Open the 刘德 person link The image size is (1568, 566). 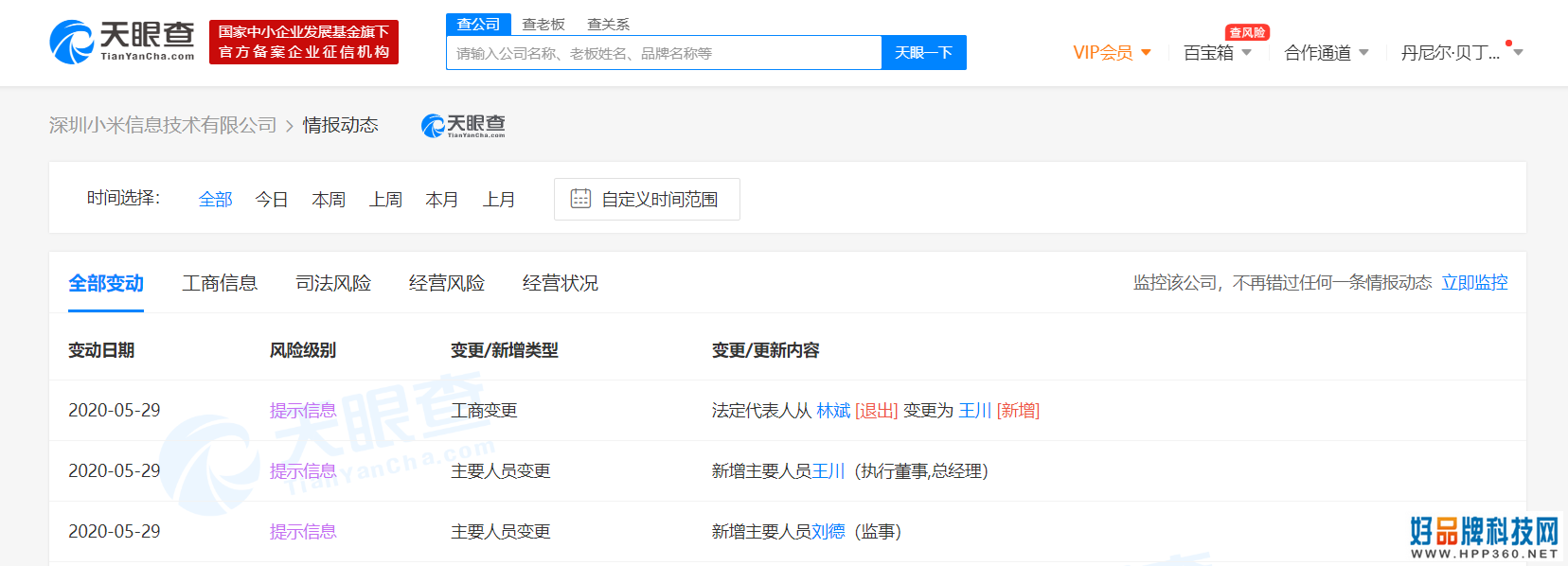coord(829,531)
